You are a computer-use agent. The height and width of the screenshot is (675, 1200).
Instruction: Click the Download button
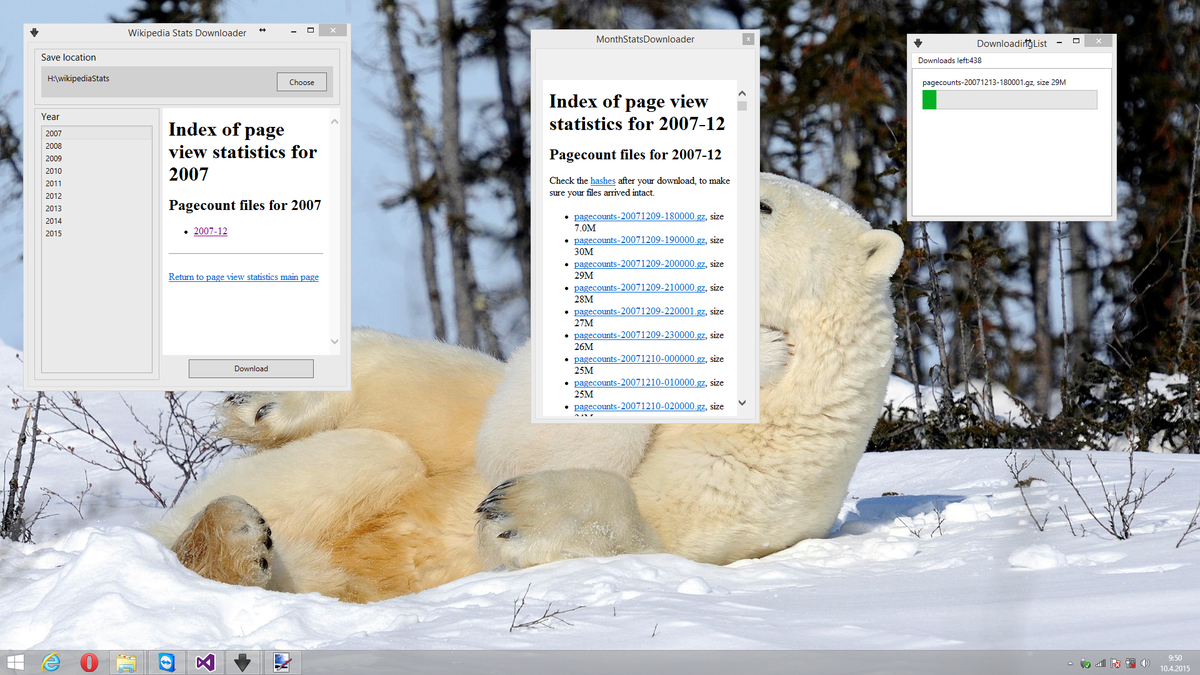(251, 368)
